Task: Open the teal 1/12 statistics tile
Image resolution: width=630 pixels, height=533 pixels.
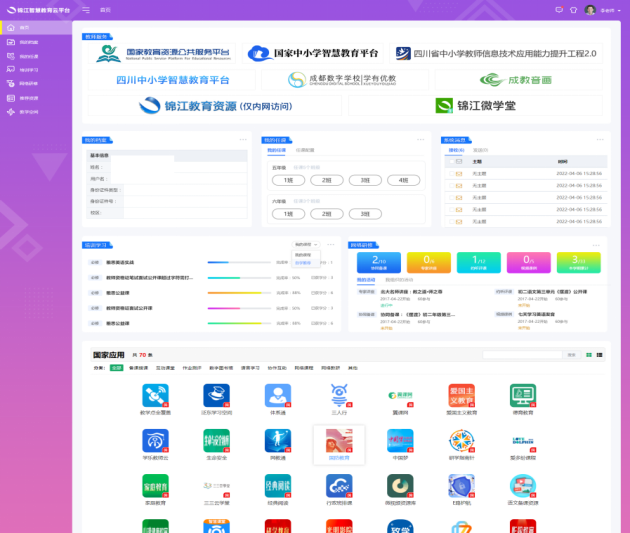Action: 479,263
